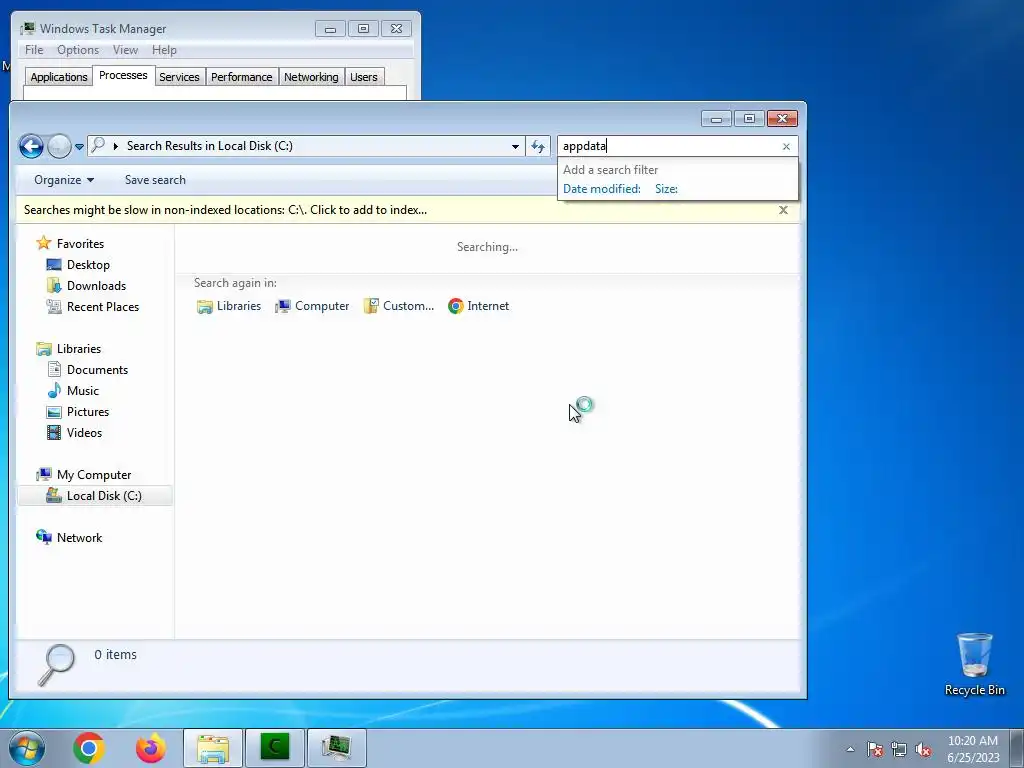Open the Windows Start menu
Image resolution: width=1024 pixels, height=768 pixels.
click(x=27, y=748)
